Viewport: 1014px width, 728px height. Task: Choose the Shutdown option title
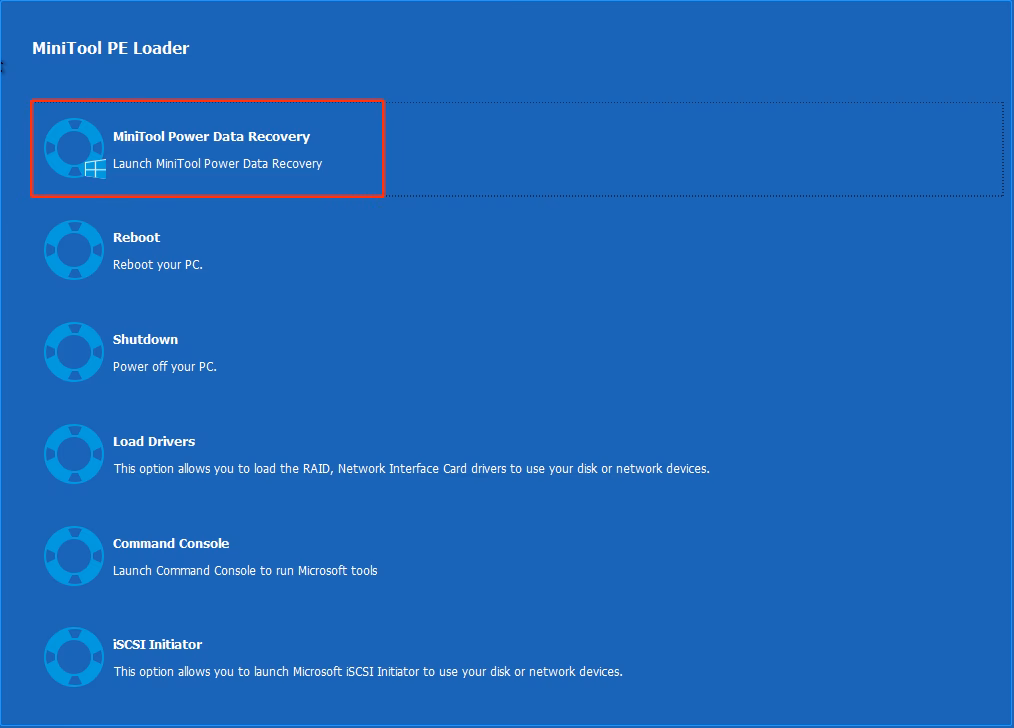(x=146, y=339)
